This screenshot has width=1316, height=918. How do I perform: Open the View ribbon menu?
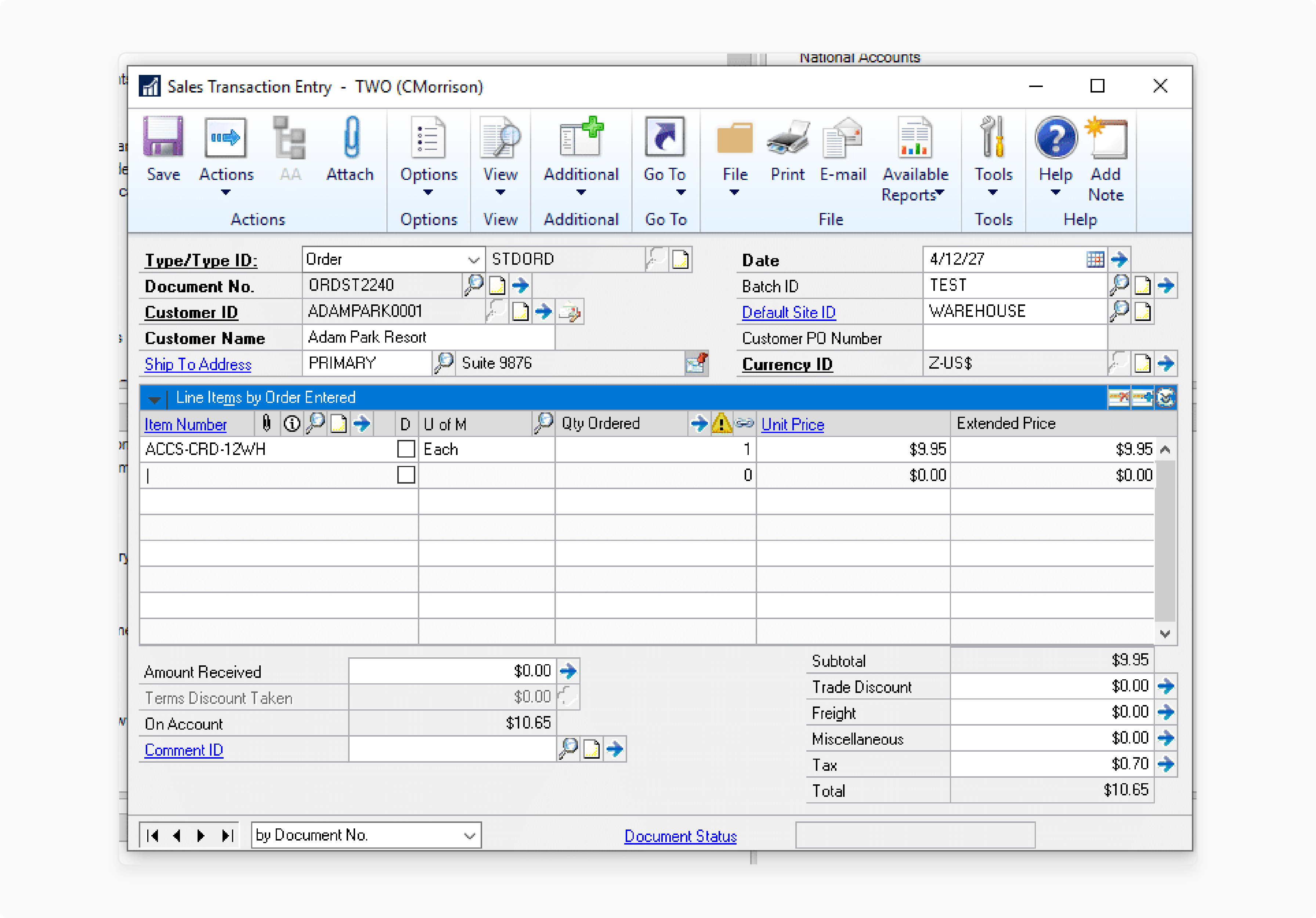click(x=500, y=156)
